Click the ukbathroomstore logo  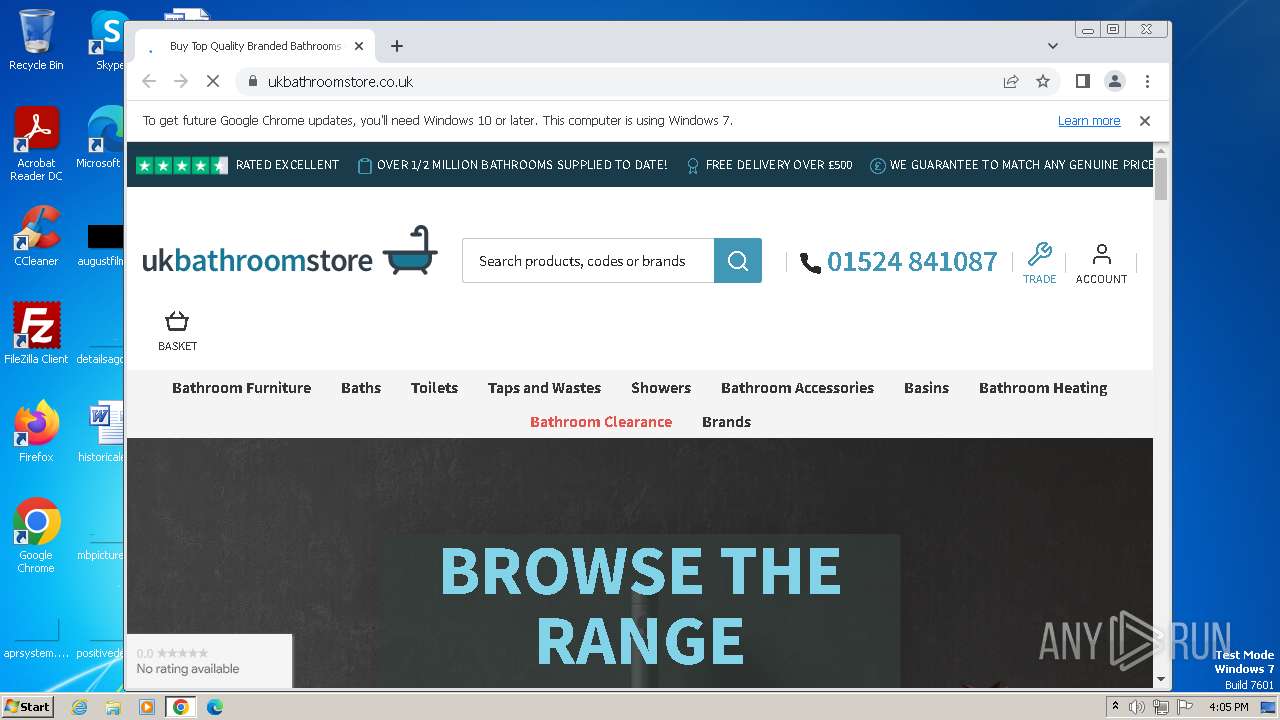coord(290,251)
